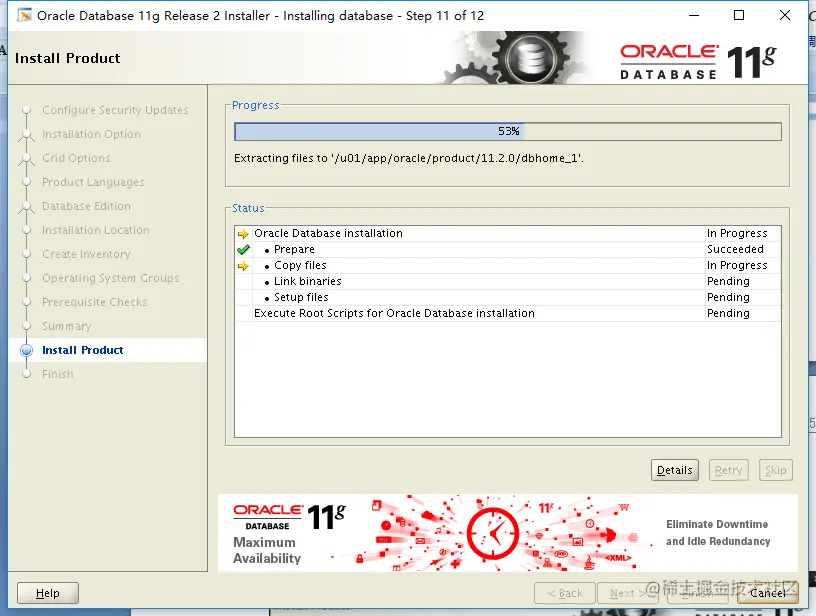Click the Eliminate Downtime banner text
This screenshot has width=816, height=616.
718,533
